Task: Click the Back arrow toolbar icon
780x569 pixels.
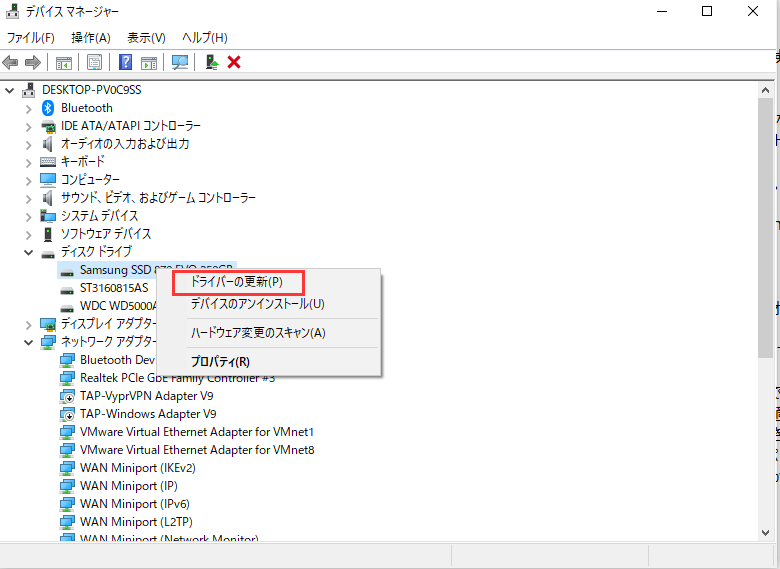Action: [10, 63]
